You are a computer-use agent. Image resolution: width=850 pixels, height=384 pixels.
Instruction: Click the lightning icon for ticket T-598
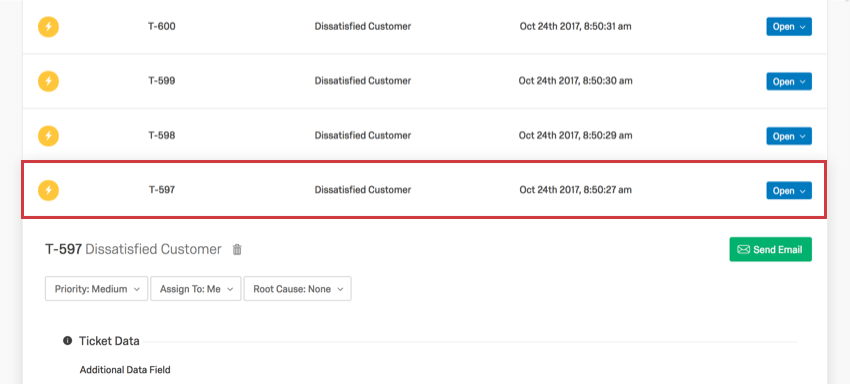tap(48, 136)
